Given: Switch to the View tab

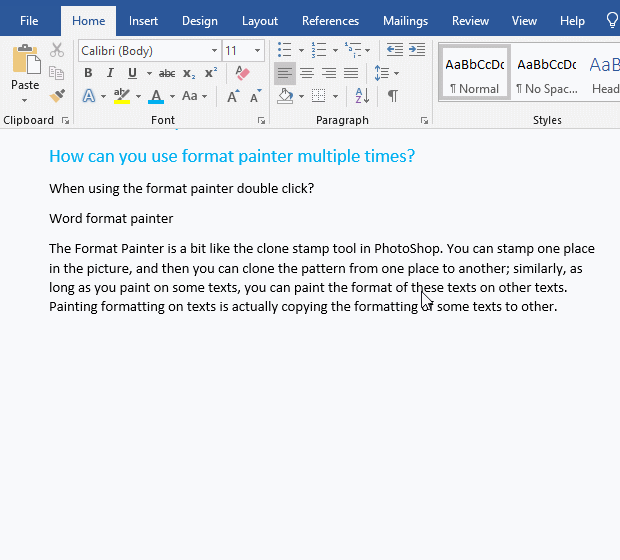Looking at the screenshot, I should click(x=524, y=21).
